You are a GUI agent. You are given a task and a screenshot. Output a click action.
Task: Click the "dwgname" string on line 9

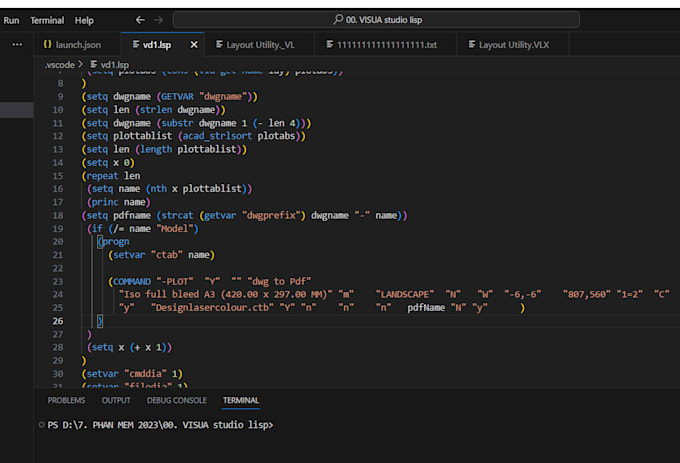click(x=223, y=96)
